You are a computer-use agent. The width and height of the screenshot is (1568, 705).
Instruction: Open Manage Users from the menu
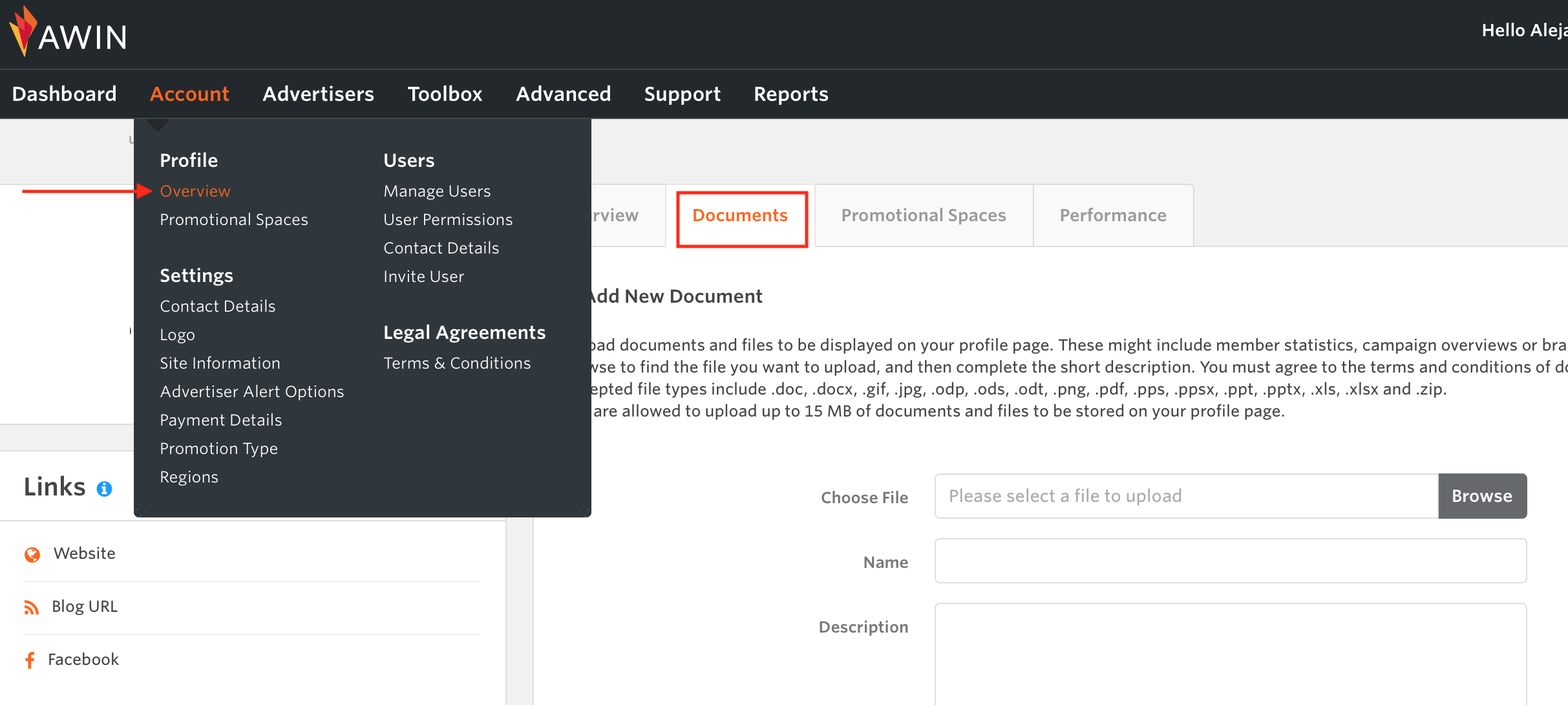coord(437,191)
